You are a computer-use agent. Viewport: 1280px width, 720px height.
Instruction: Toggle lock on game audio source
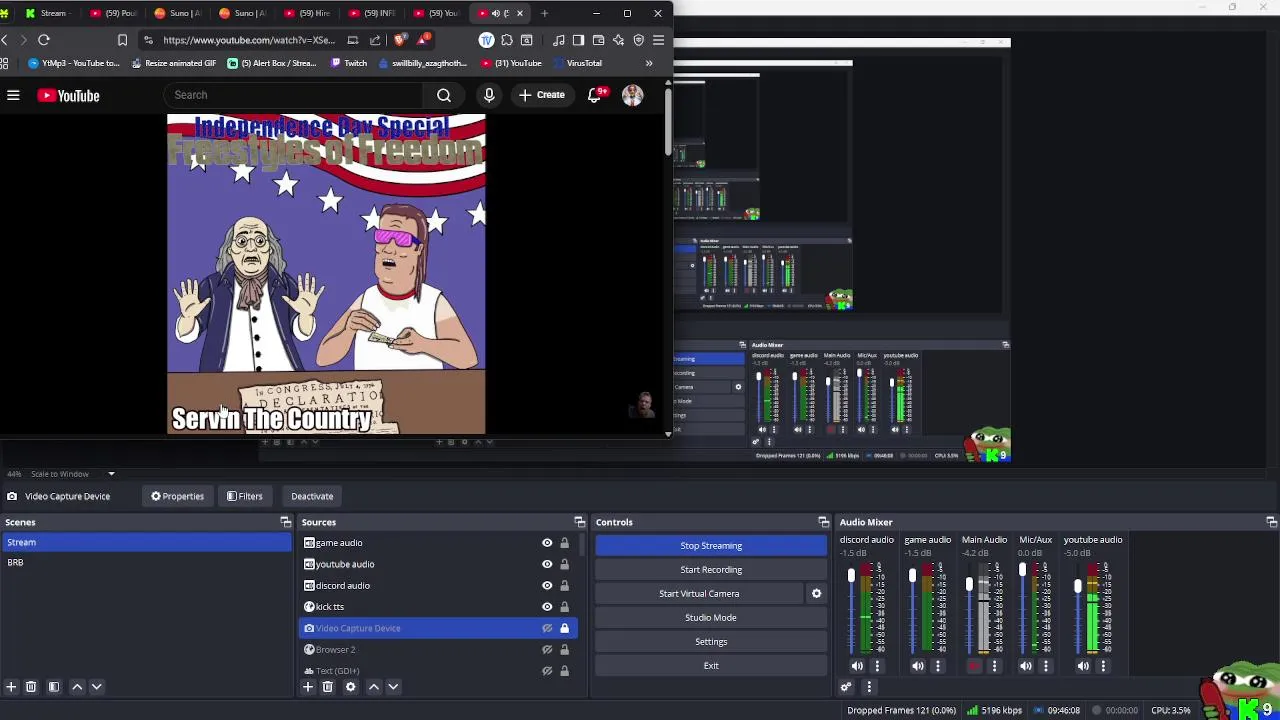(x=564, y=543)
